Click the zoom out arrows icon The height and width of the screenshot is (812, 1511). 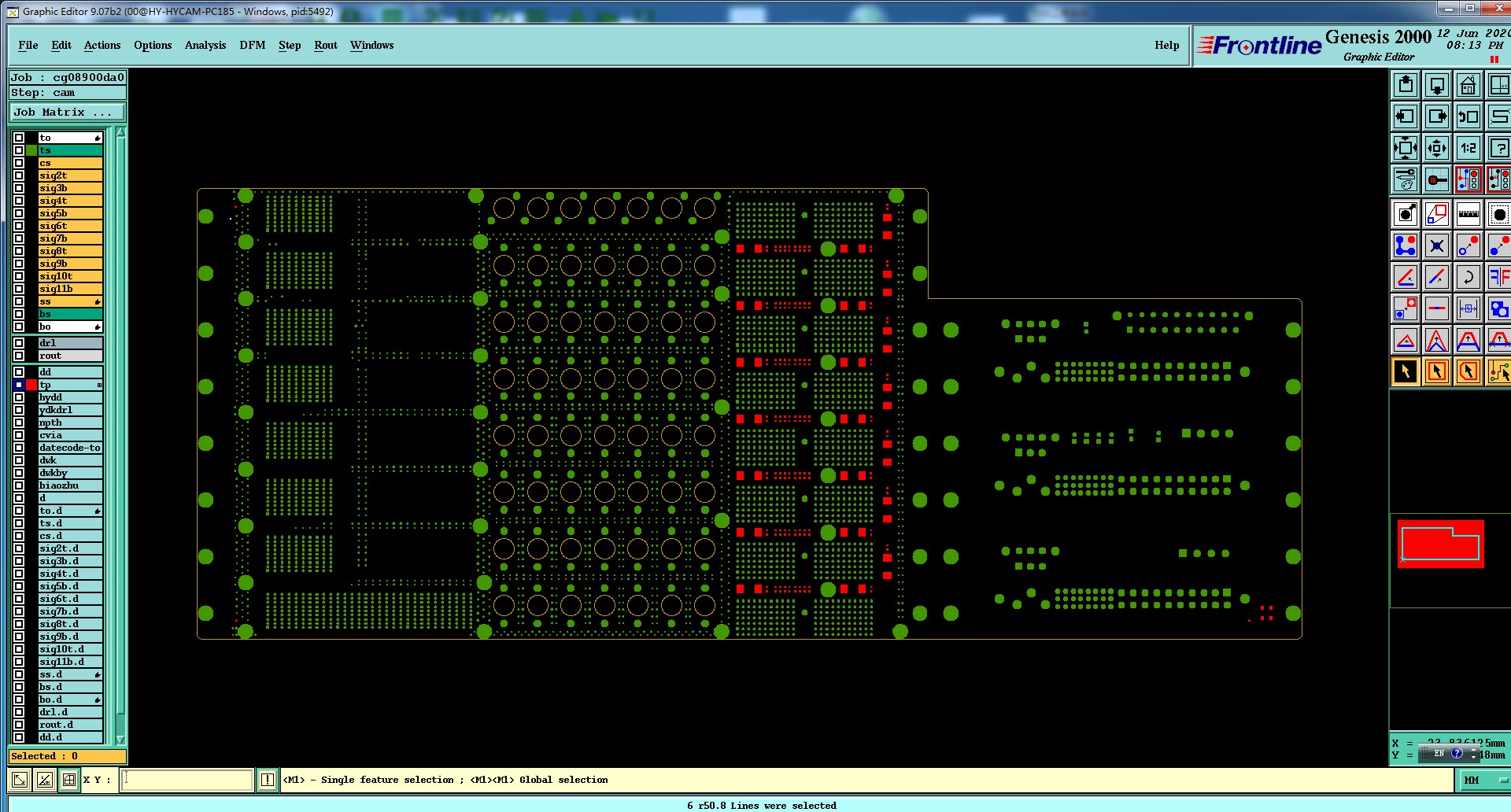pyautogui.click(x=1437, y=148)
